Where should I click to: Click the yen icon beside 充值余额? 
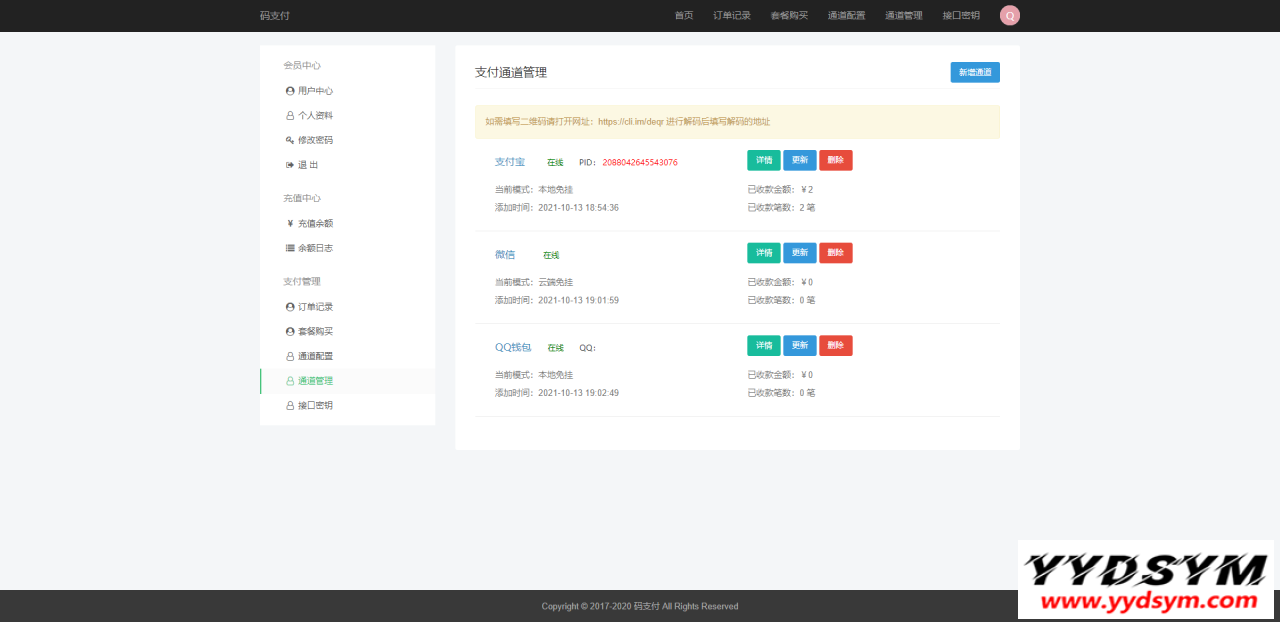click(x=290, y=224)
